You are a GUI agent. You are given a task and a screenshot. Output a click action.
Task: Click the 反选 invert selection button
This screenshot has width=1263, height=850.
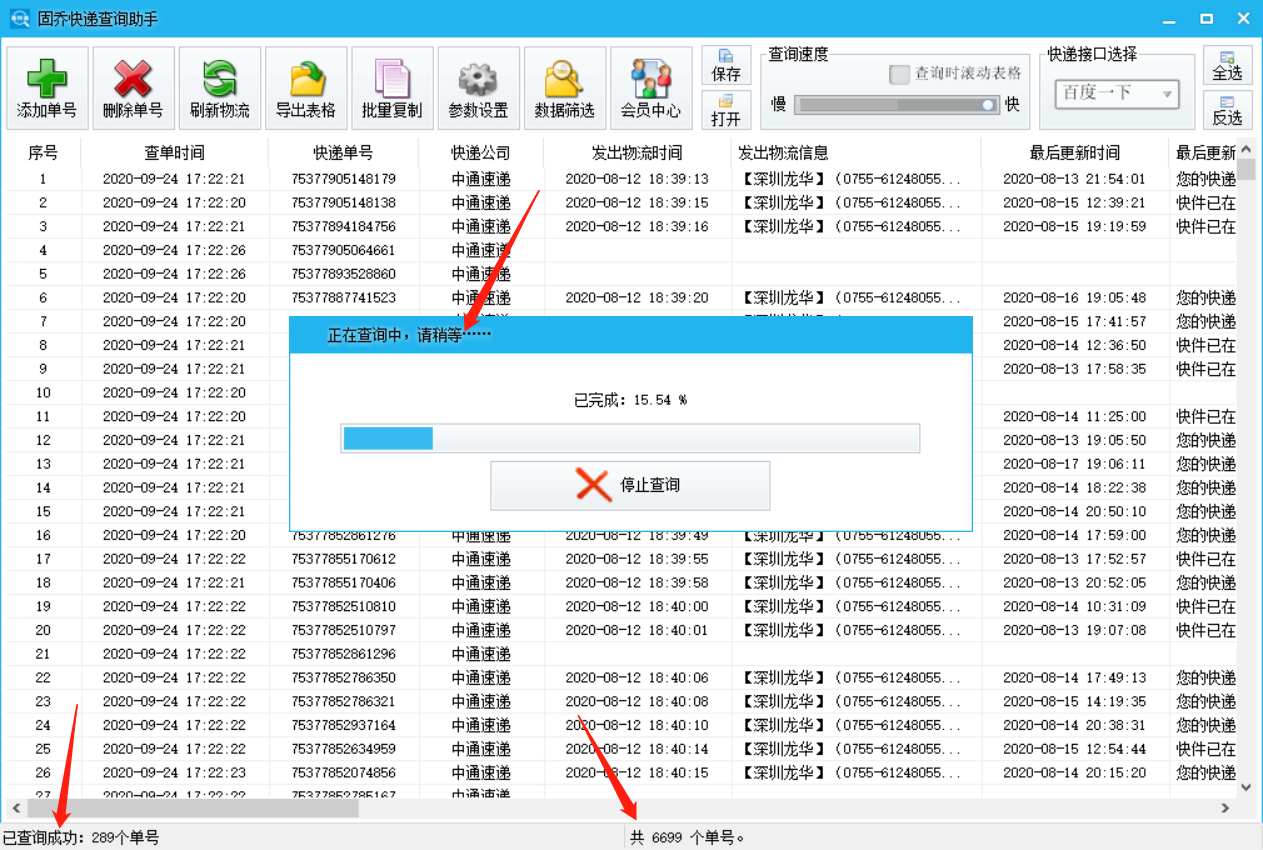(x=1227, y=110)
